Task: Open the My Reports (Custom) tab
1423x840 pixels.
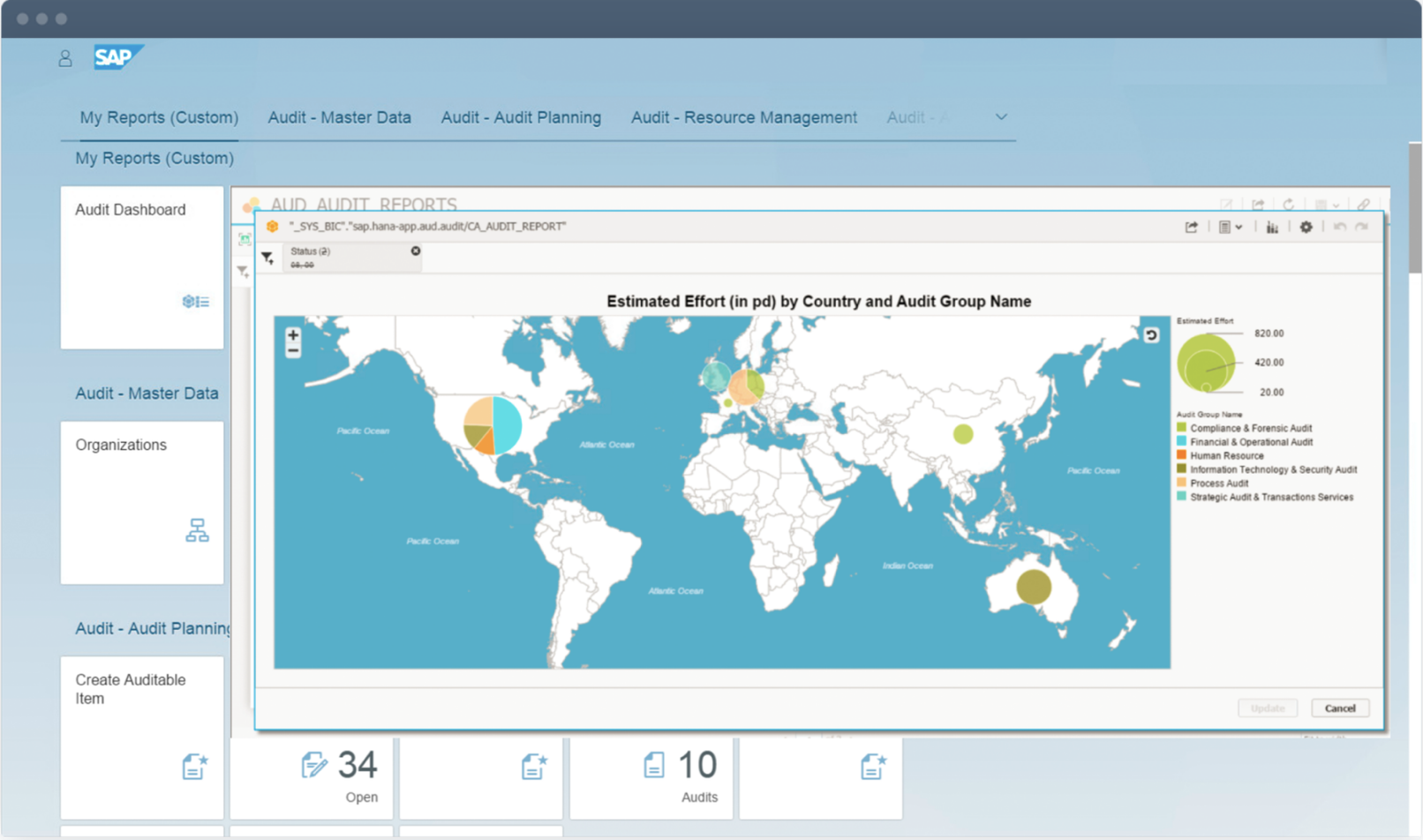Action: [159, 117]
